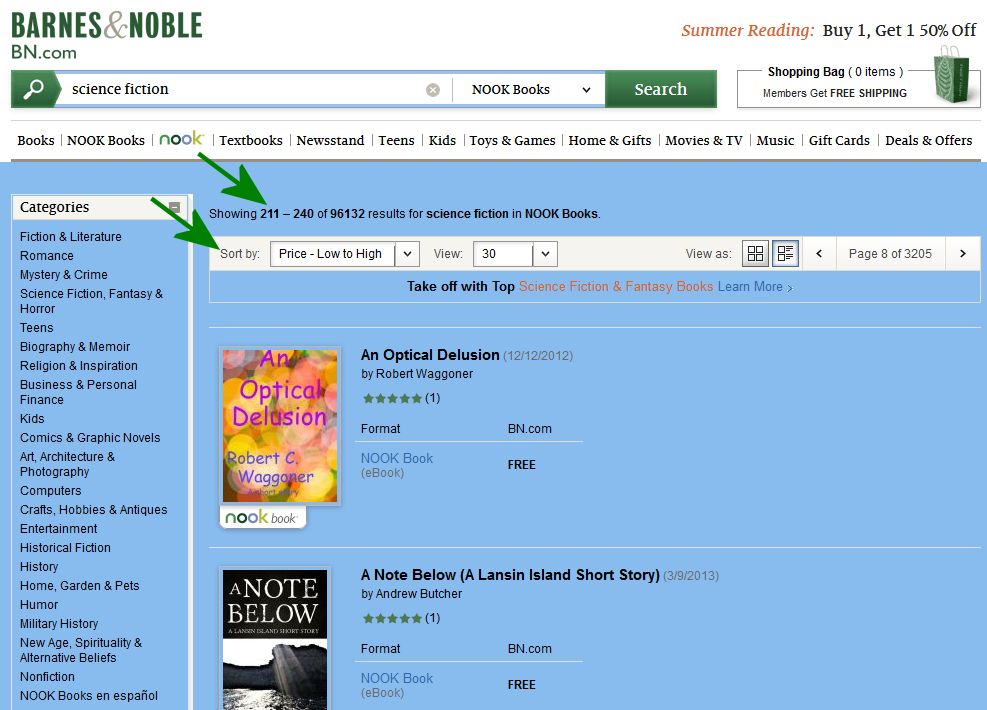
Task: Open the NOOK Books menu
Action: click(x=106, y=140)
